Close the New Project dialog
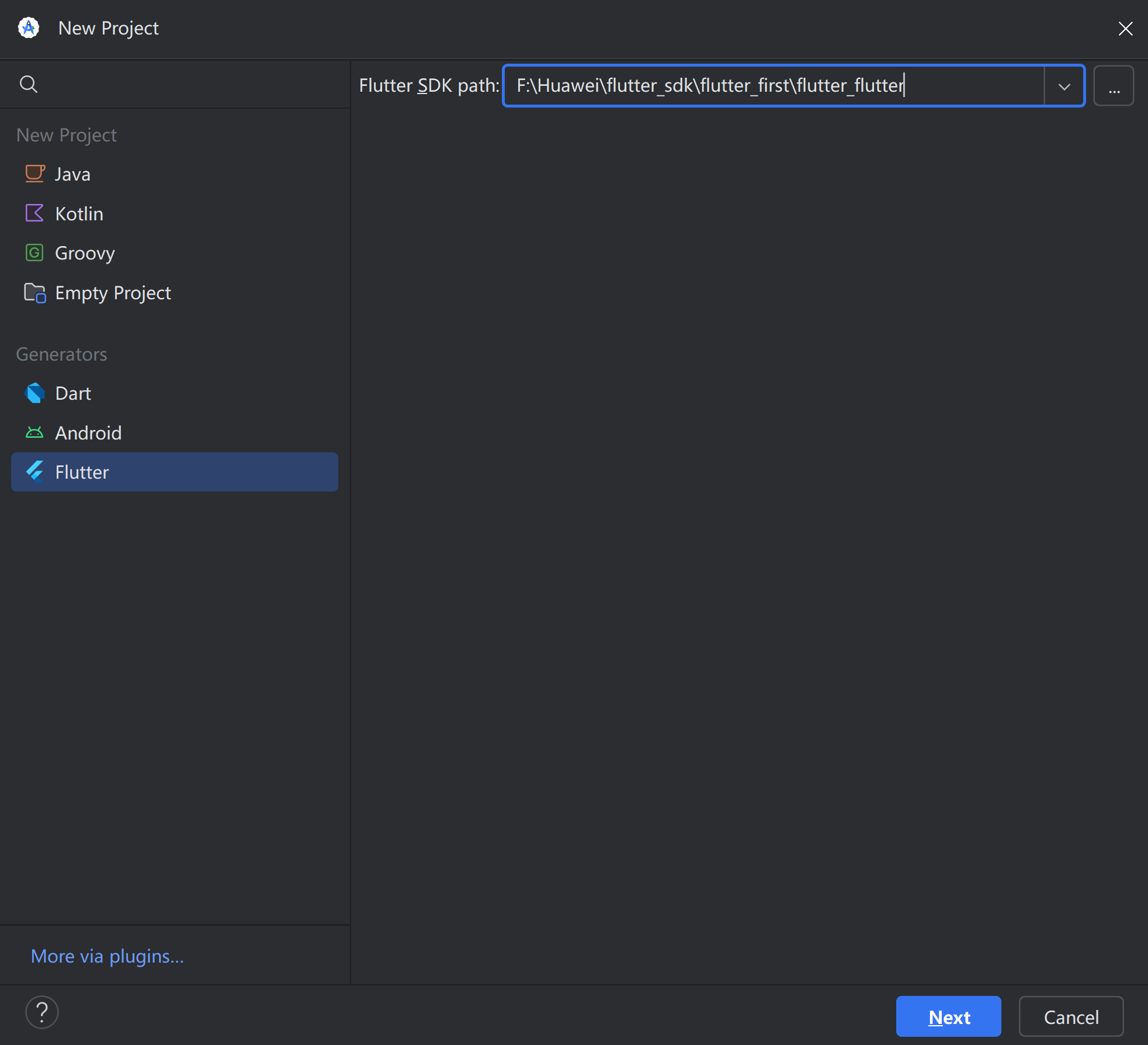 [x=1125, y=28]
